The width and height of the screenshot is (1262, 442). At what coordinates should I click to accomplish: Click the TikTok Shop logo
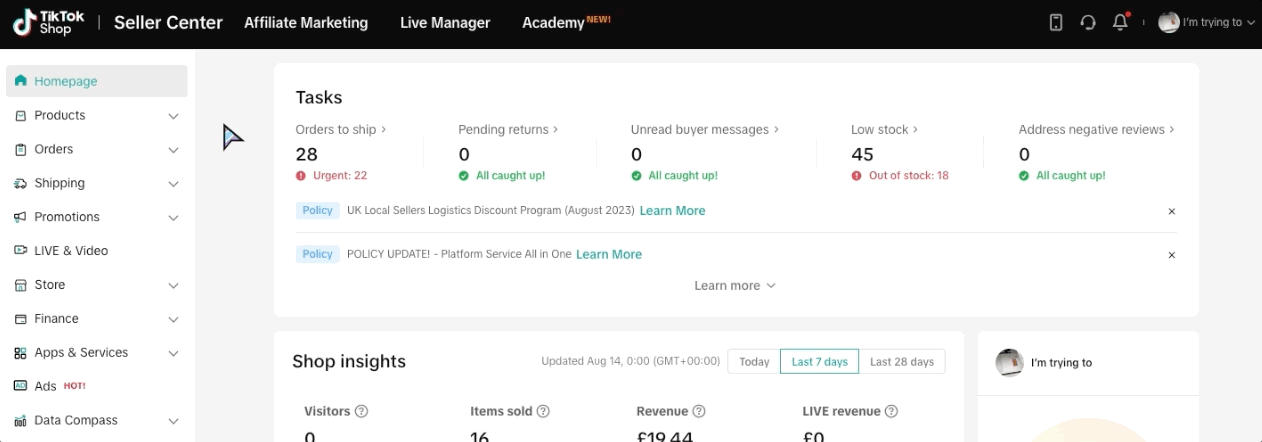pos(48,23)
